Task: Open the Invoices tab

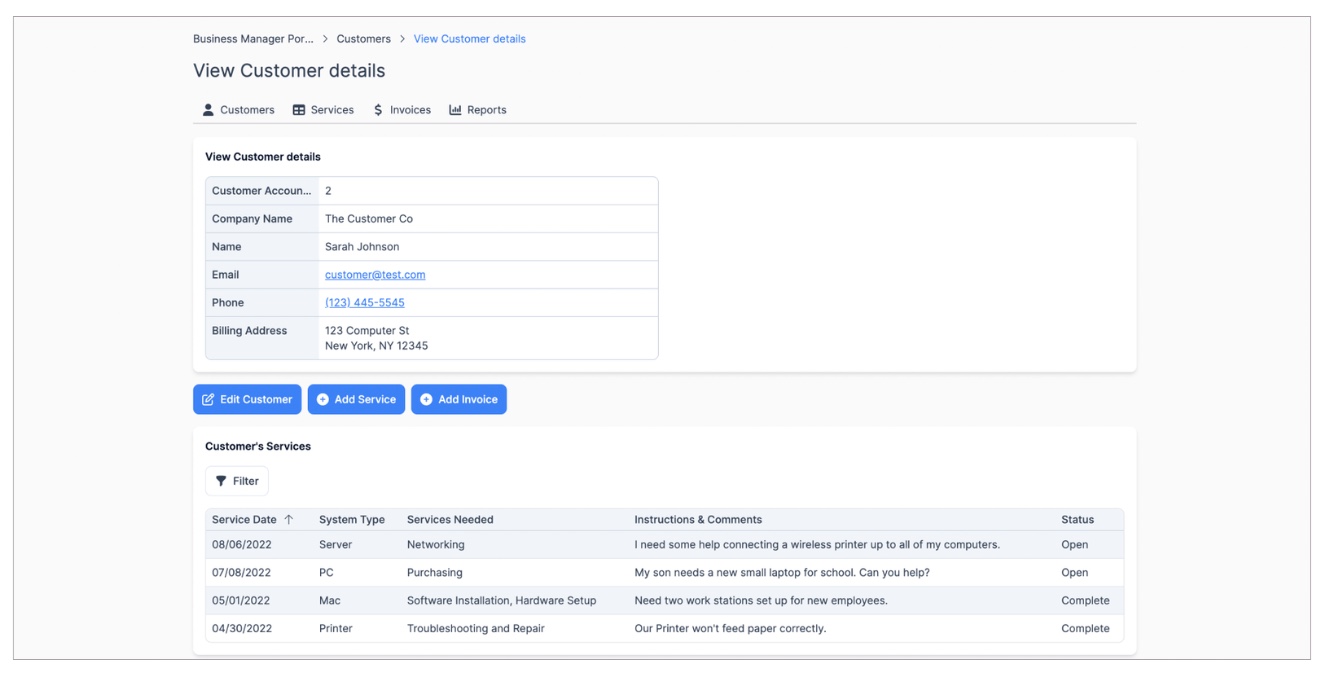Action: click(410, 110)
